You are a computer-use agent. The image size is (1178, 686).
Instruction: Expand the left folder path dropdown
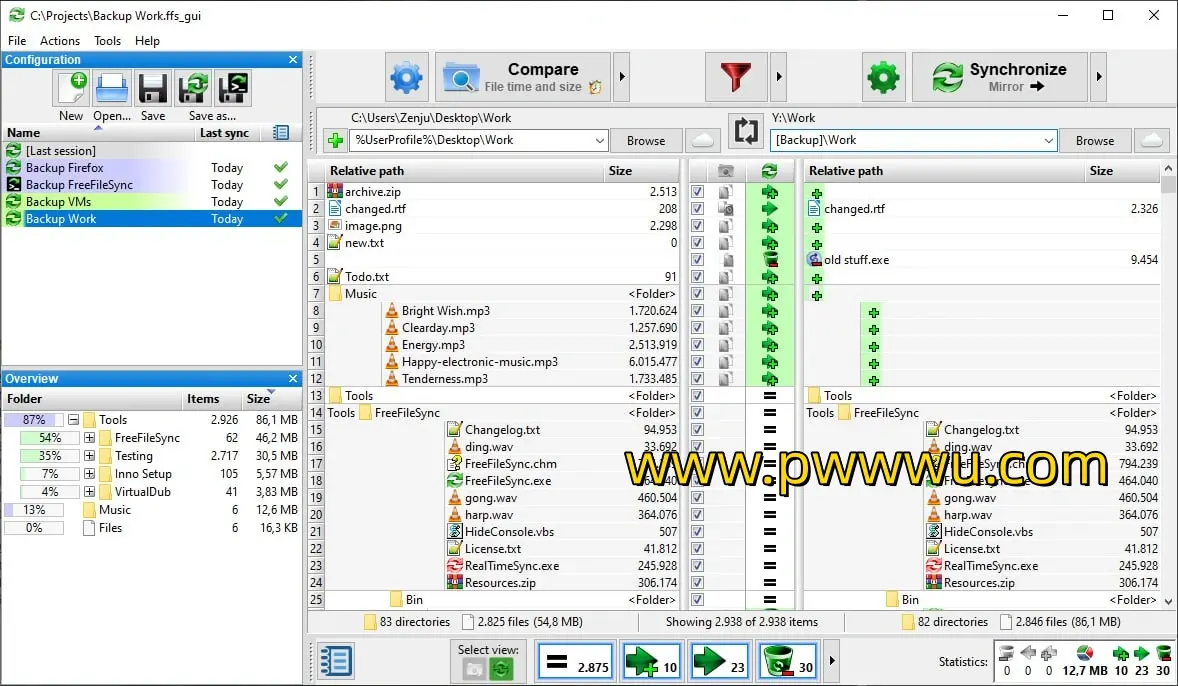click(x=599, y=141)
